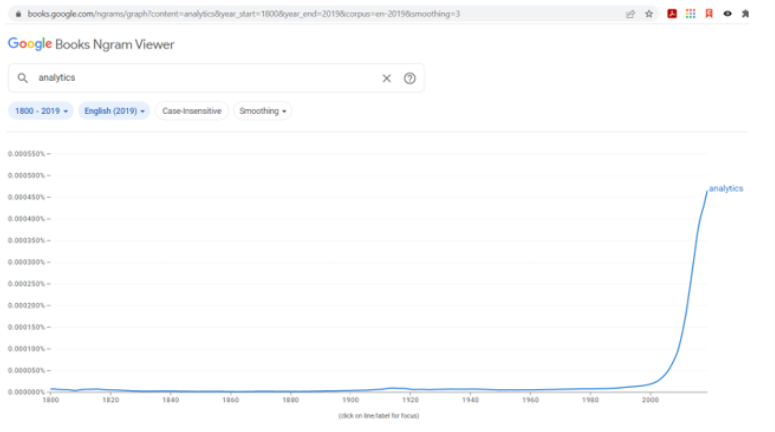The height and width of the screenshot is (432, 775).
Task: Open the help question mark icon
Action: coord(410,78)
